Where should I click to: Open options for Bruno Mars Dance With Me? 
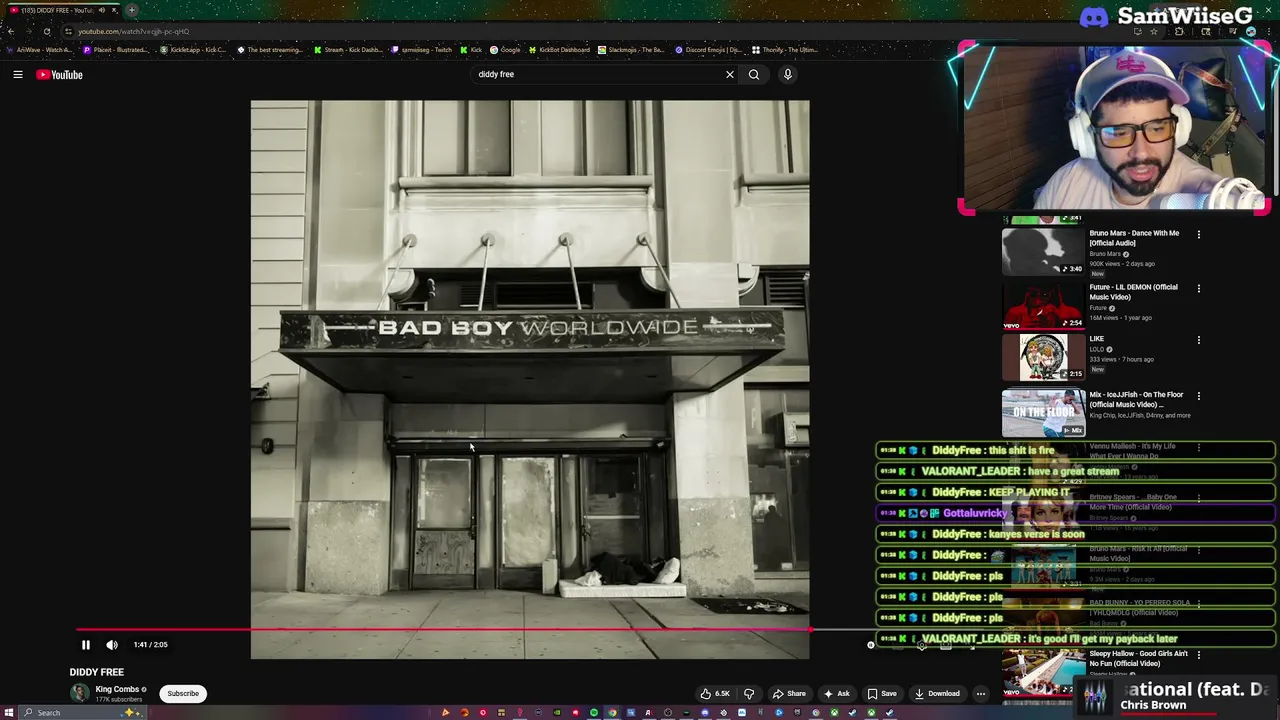click(x=1199, y=235)
